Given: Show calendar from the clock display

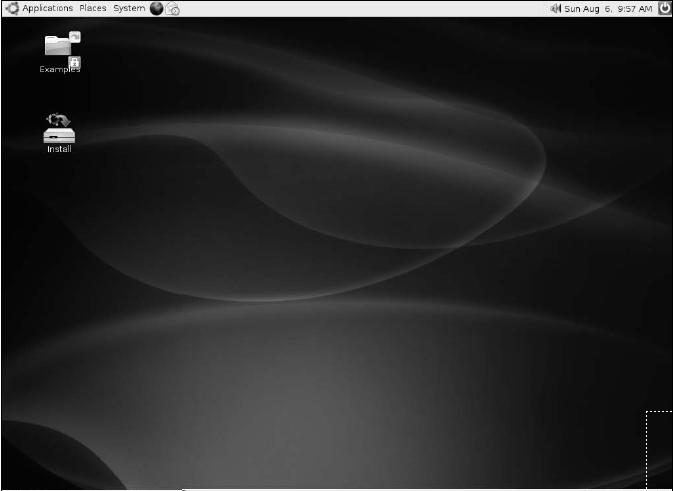Looking at the screenshot, I should click(x=608, y=9).
